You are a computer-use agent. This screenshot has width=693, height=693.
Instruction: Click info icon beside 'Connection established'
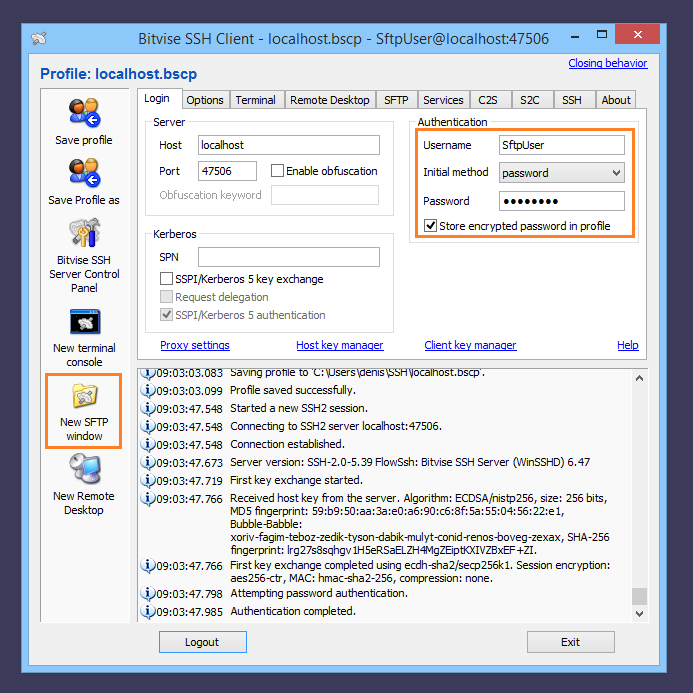pyautogui.click(x=148, y=444)
